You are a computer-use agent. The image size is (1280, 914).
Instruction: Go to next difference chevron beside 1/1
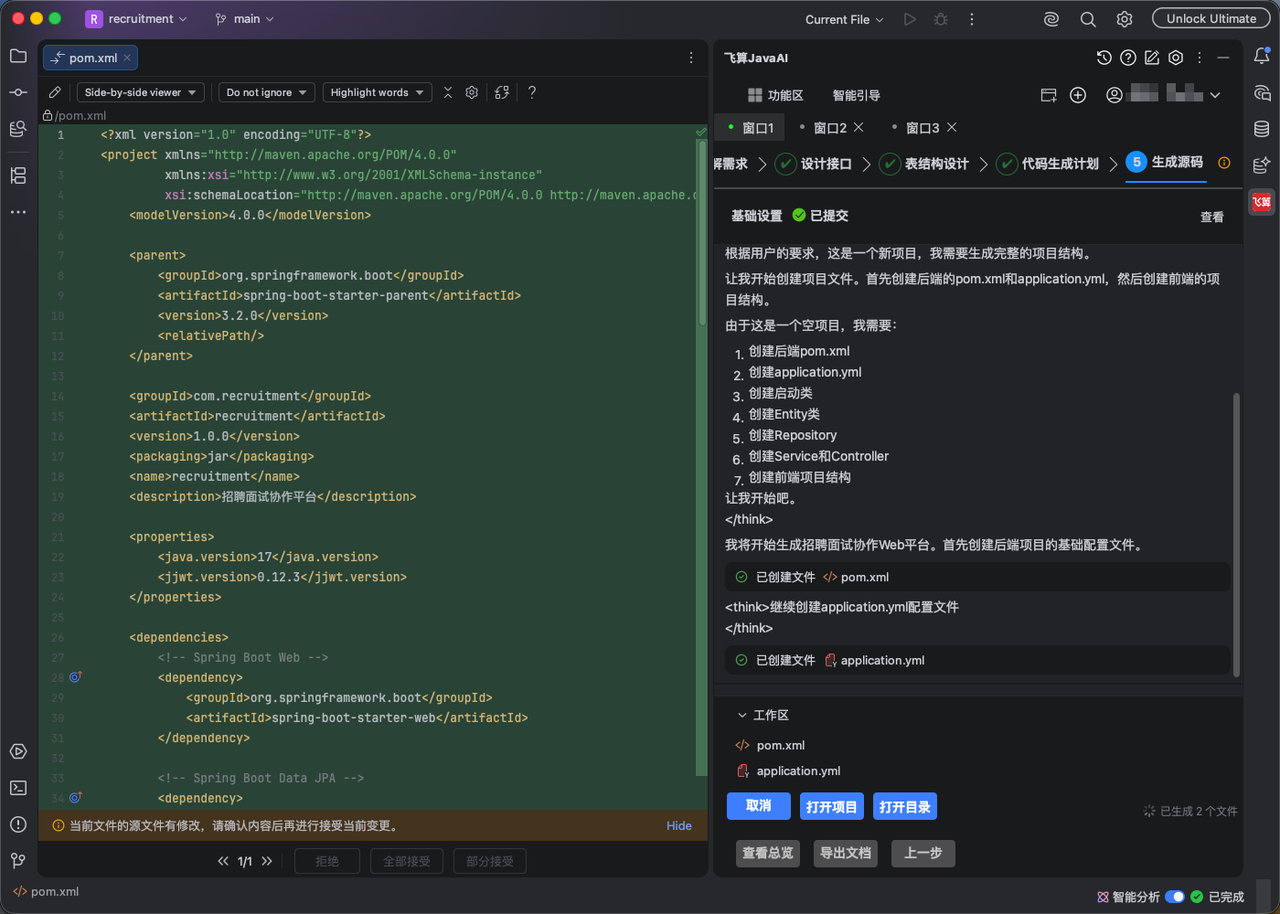click(x=267, y=861)
